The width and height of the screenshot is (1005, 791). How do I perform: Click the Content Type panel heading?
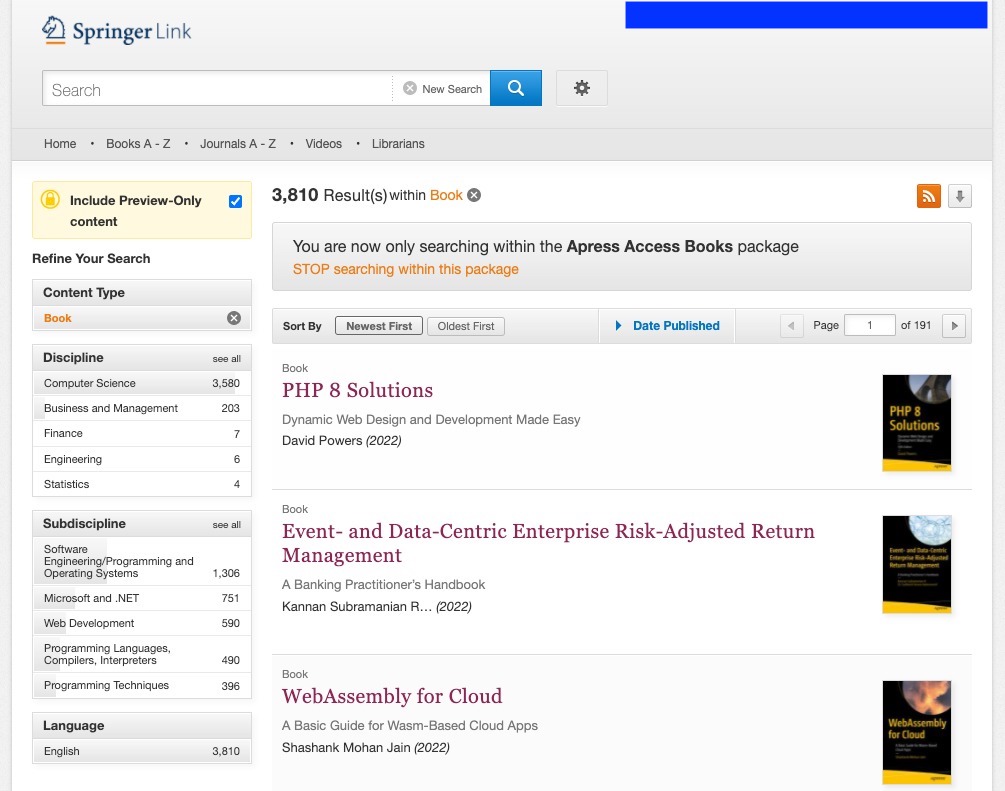(x=142, y=292)
